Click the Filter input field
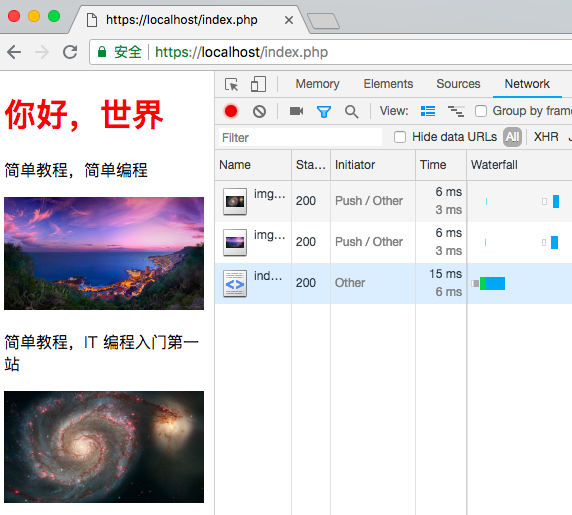 (x=300, y=138)
